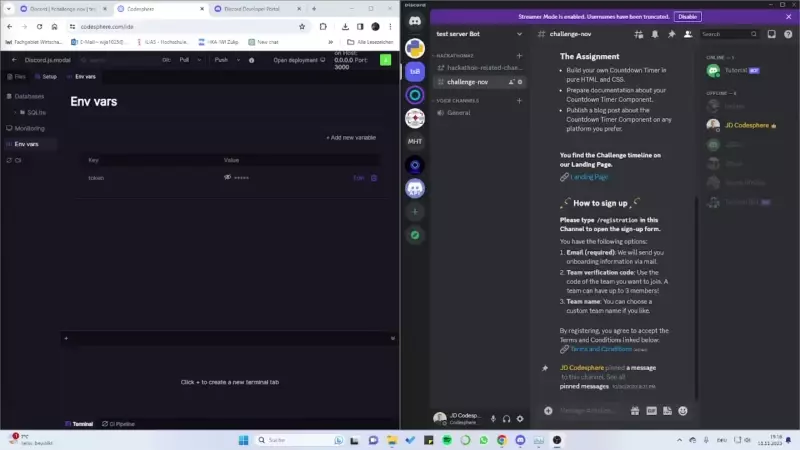Focus Discord message input box

pos(590,411)
